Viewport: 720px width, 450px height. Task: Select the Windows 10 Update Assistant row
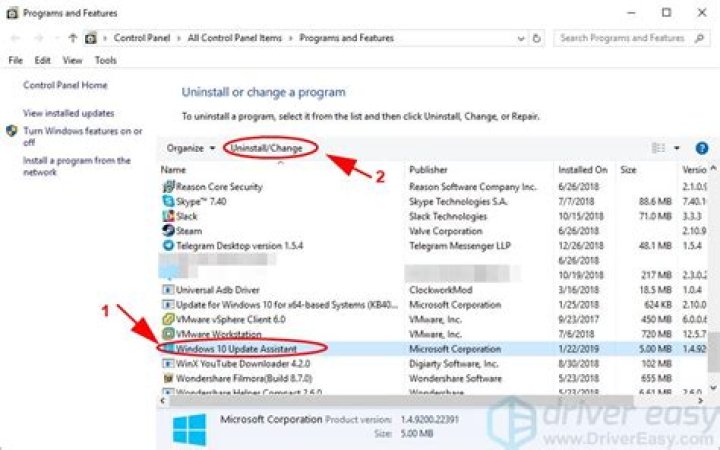434,349
